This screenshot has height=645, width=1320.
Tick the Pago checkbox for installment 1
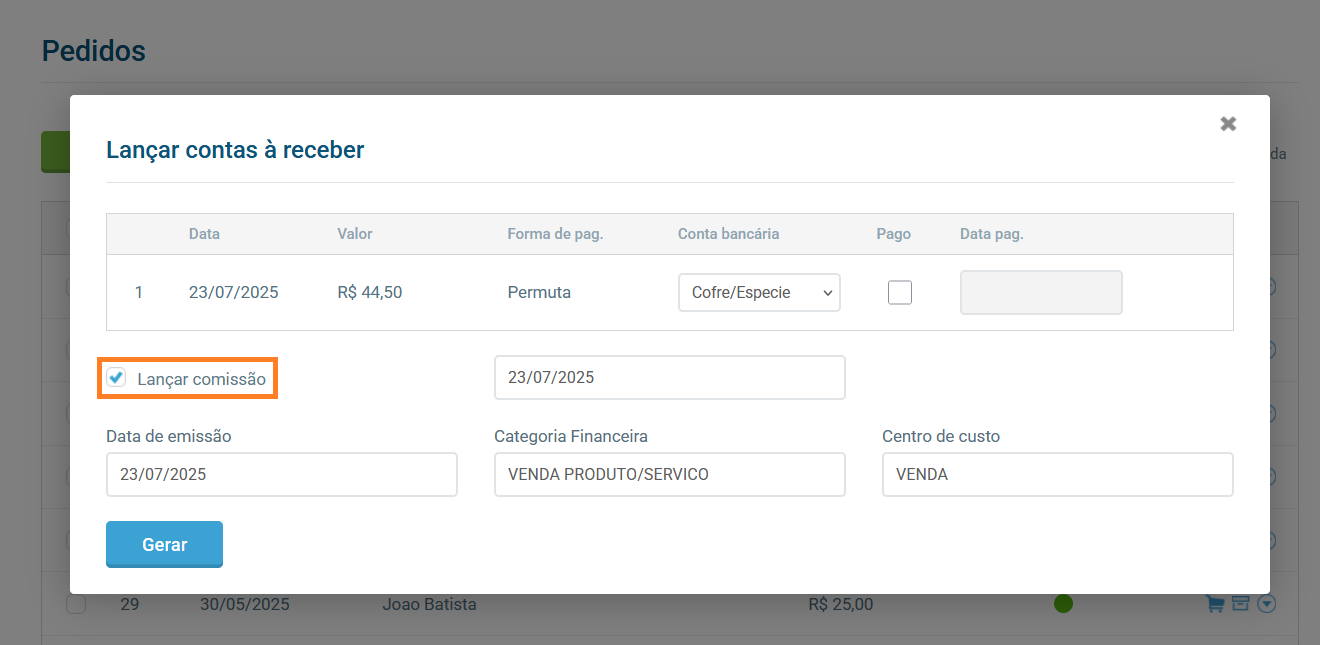[x=900, y=293]
